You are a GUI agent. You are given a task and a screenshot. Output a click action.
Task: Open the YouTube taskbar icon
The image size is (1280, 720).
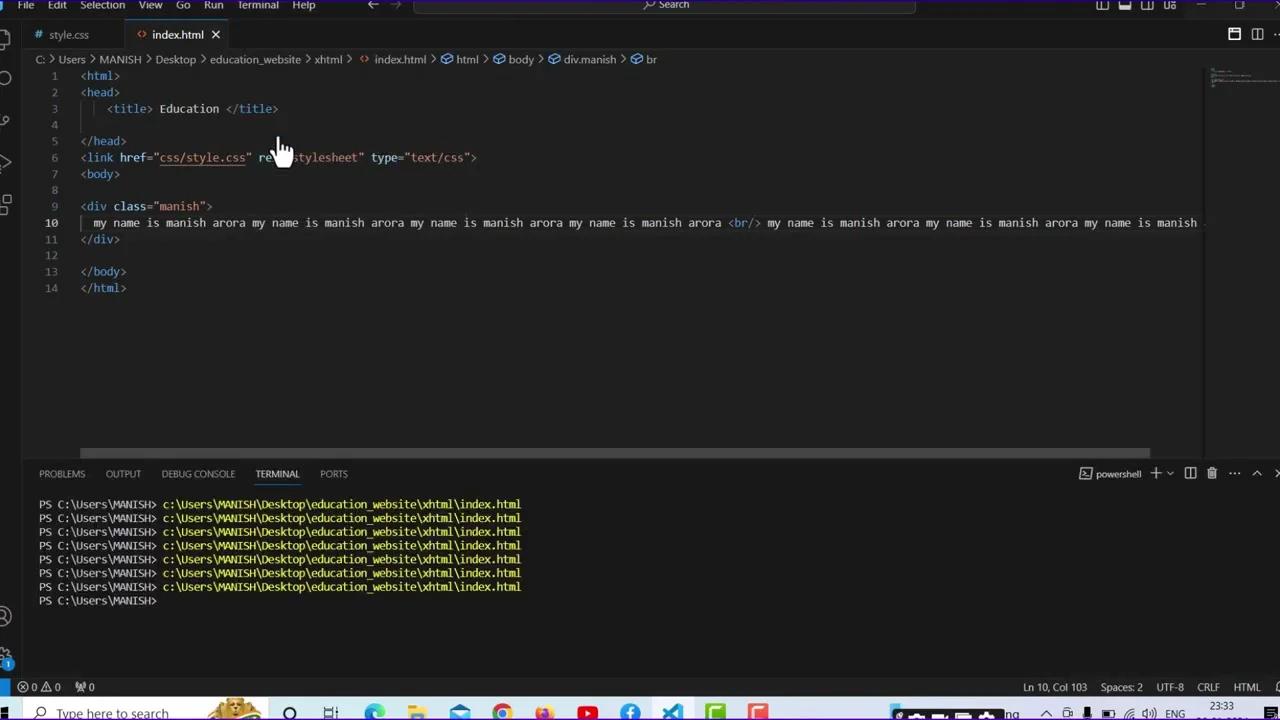pyautogui.click(x=587, y=713)
